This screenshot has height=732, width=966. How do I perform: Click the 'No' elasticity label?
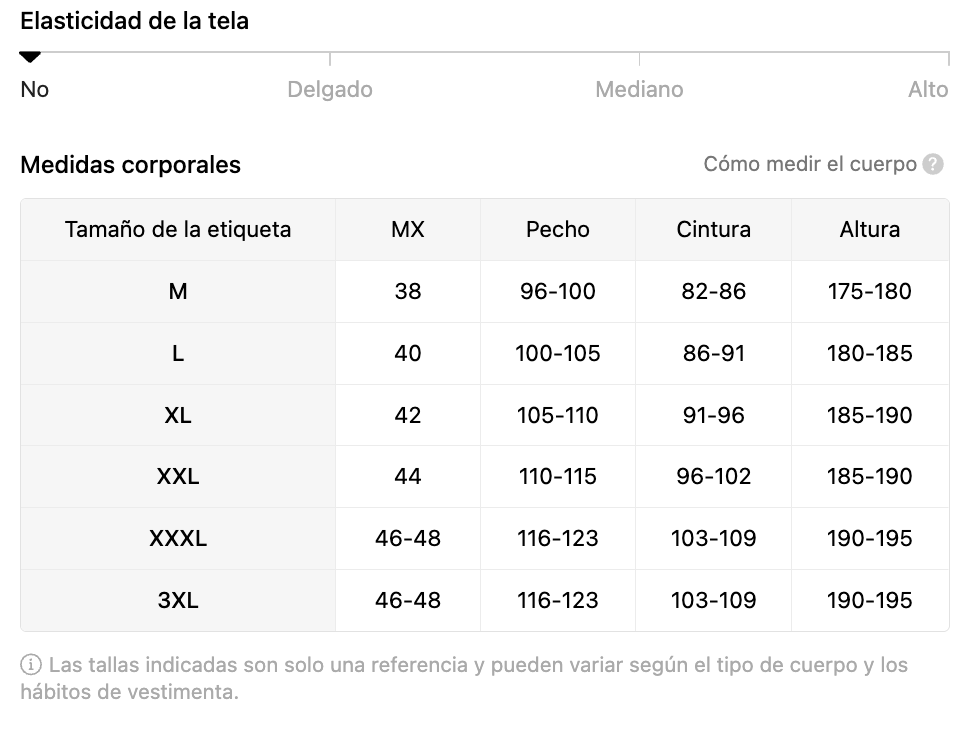[x=35, y=90]
